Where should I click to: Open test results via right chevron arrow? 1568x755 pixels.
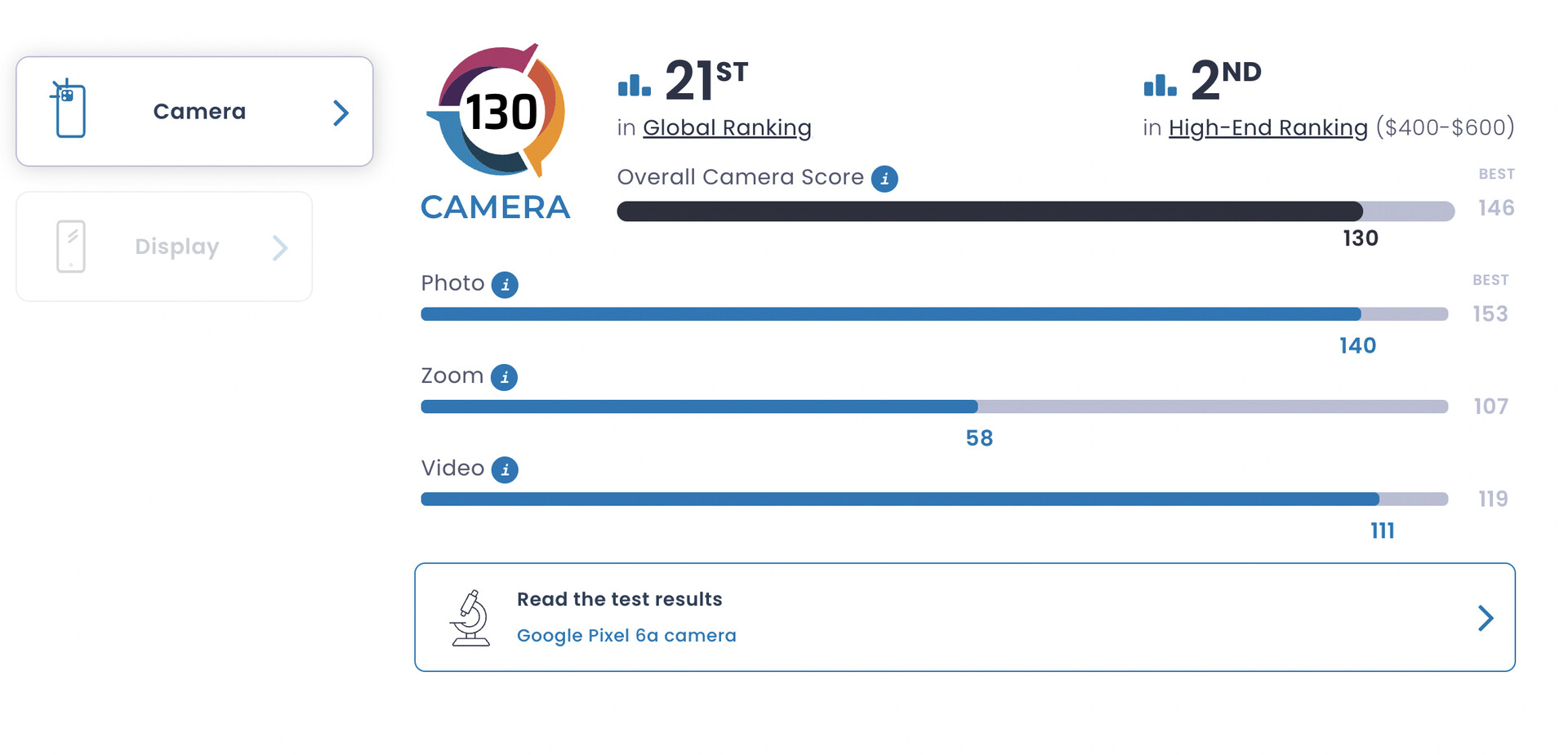pos(1486,618)
